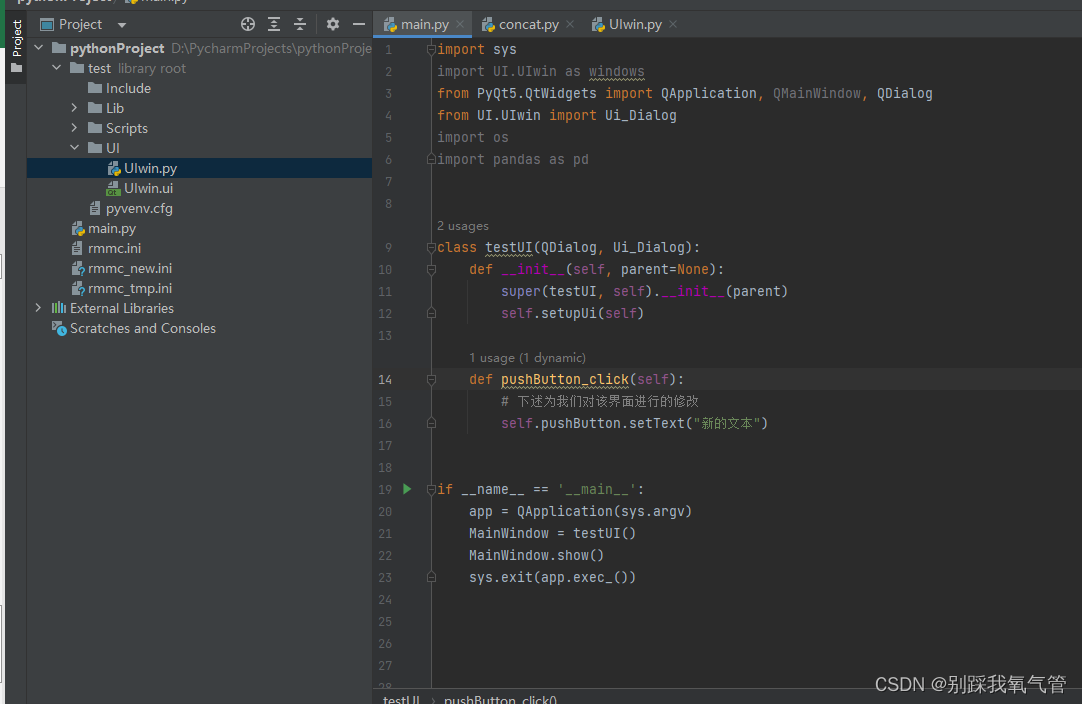Open Scratches and Consoles node
This screenshot has width=1082, height=704.
pos(142,328)
